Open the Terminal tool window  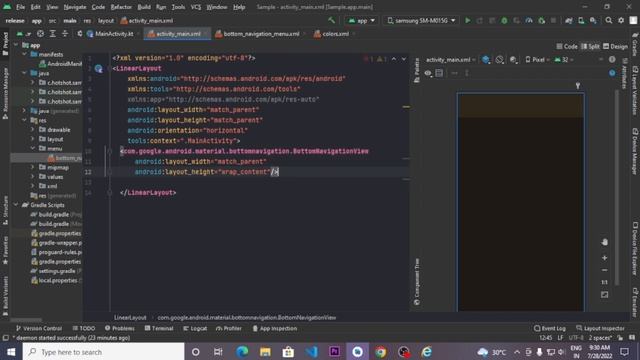[159, 328]
